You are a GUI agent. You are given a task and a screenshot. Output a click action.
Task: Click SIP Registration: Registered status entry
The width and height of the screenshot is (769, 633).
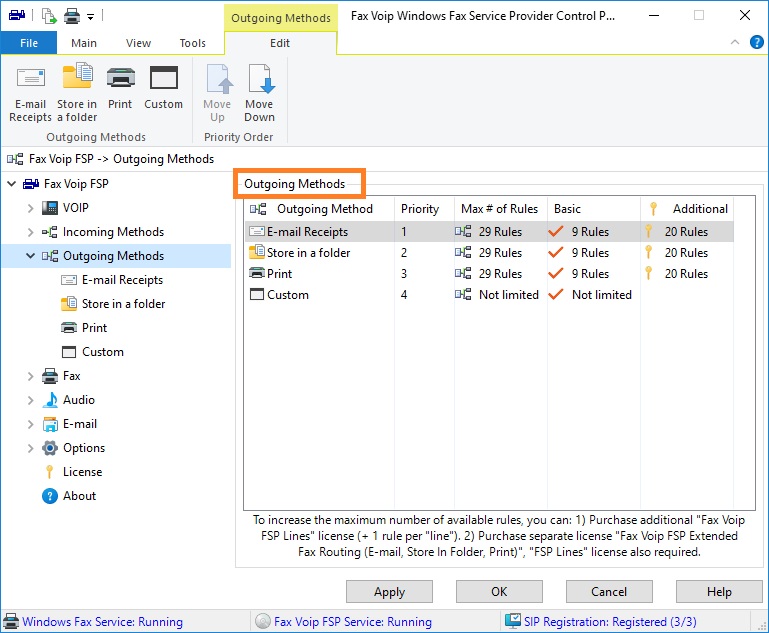pyautogui.click(x=610, y=622)
